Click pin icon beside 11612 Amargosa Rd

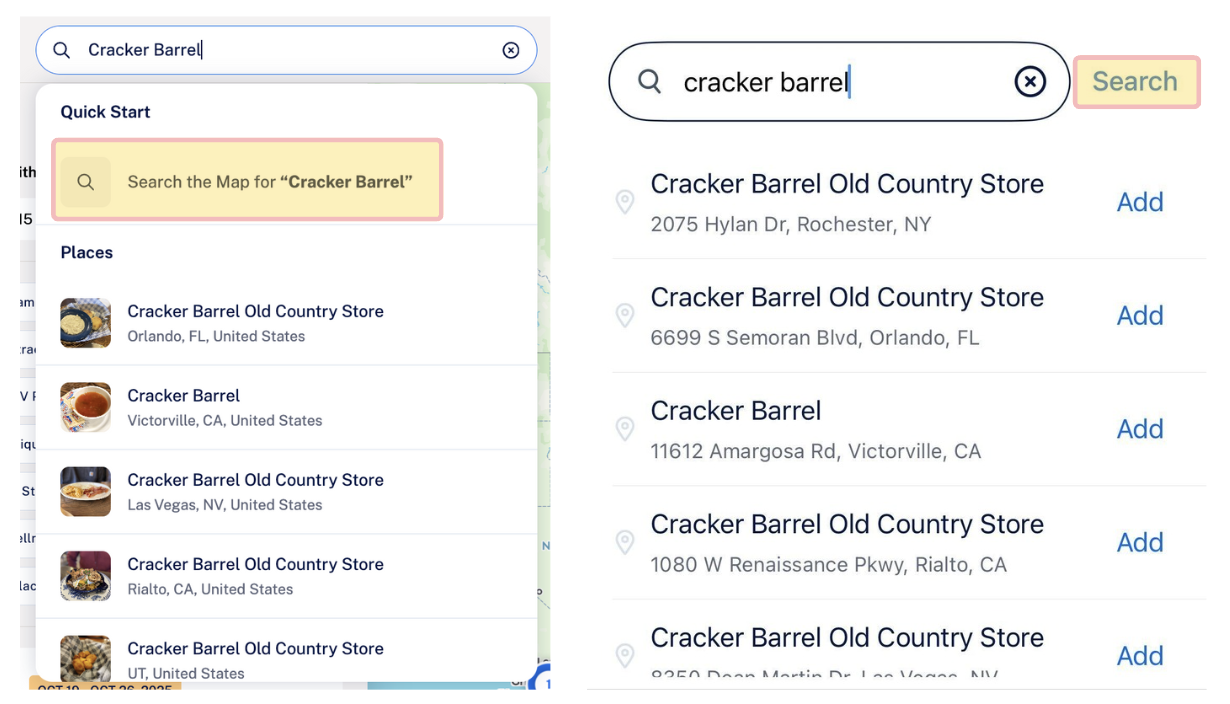tap(625, 429)
